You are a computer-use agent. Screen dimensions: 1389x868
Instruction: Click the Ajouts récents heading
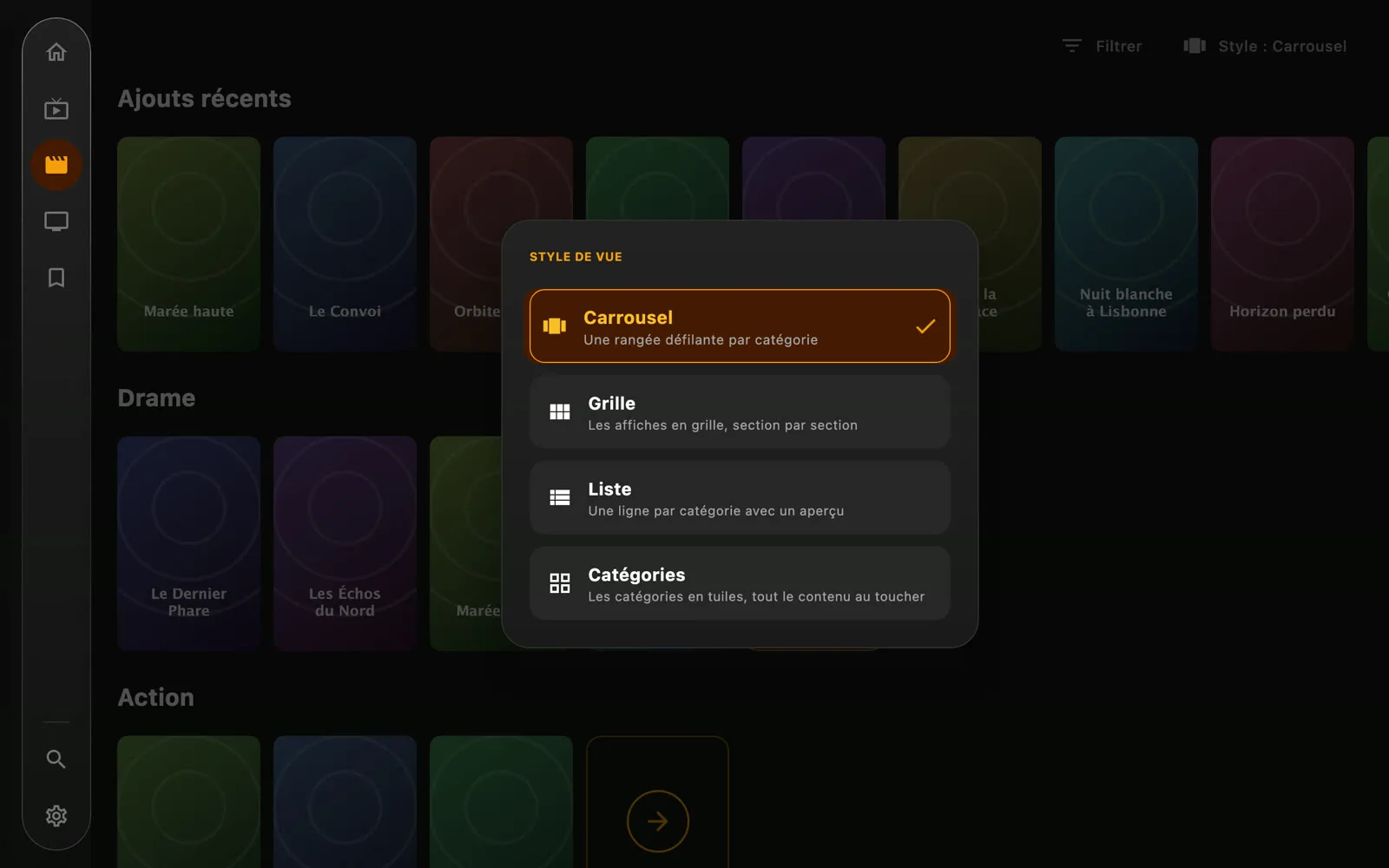tap(205, 99)
